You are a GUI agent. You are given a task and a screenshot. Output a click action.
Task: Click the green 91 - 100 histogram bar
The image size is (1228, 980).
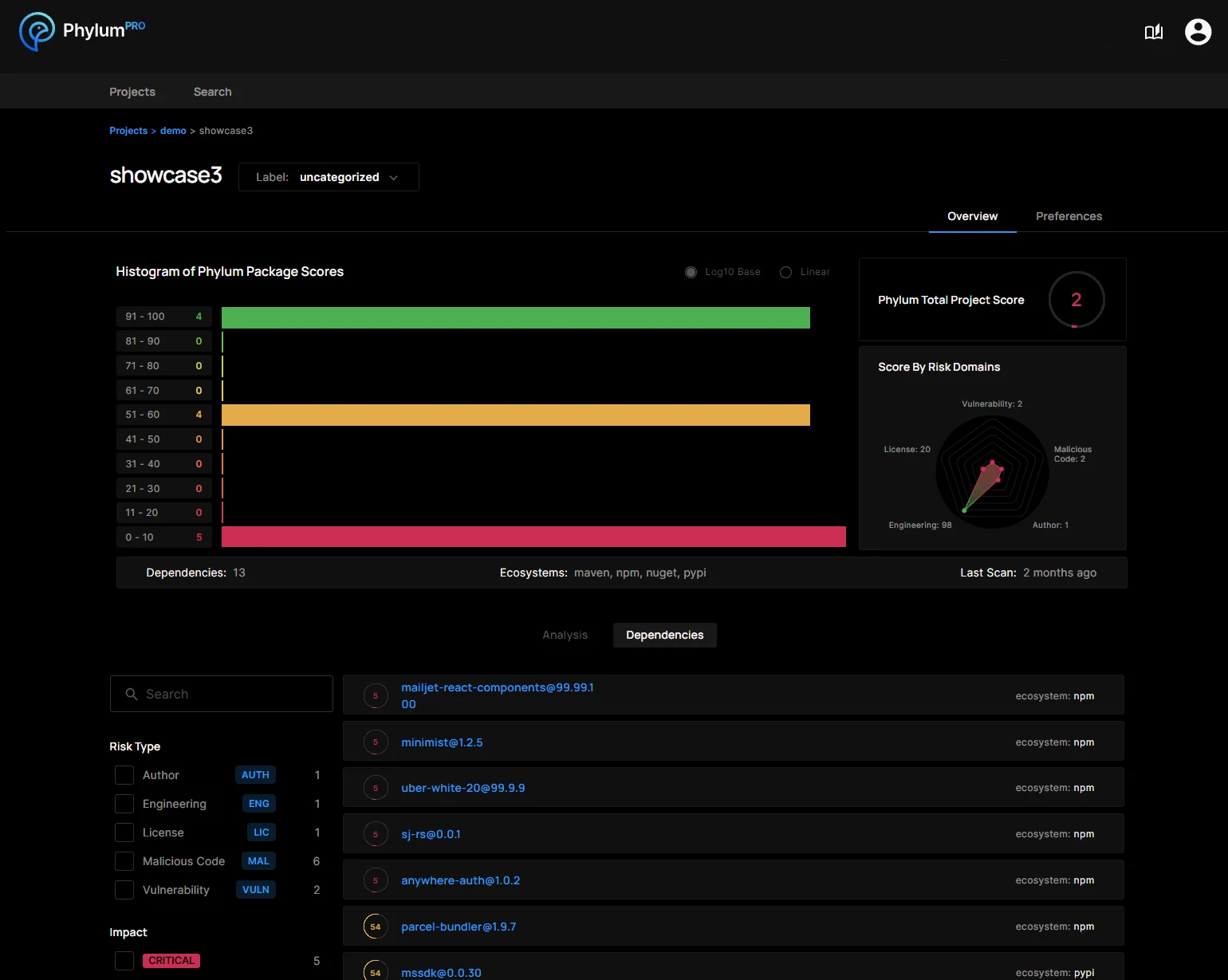tap(516, 317)
